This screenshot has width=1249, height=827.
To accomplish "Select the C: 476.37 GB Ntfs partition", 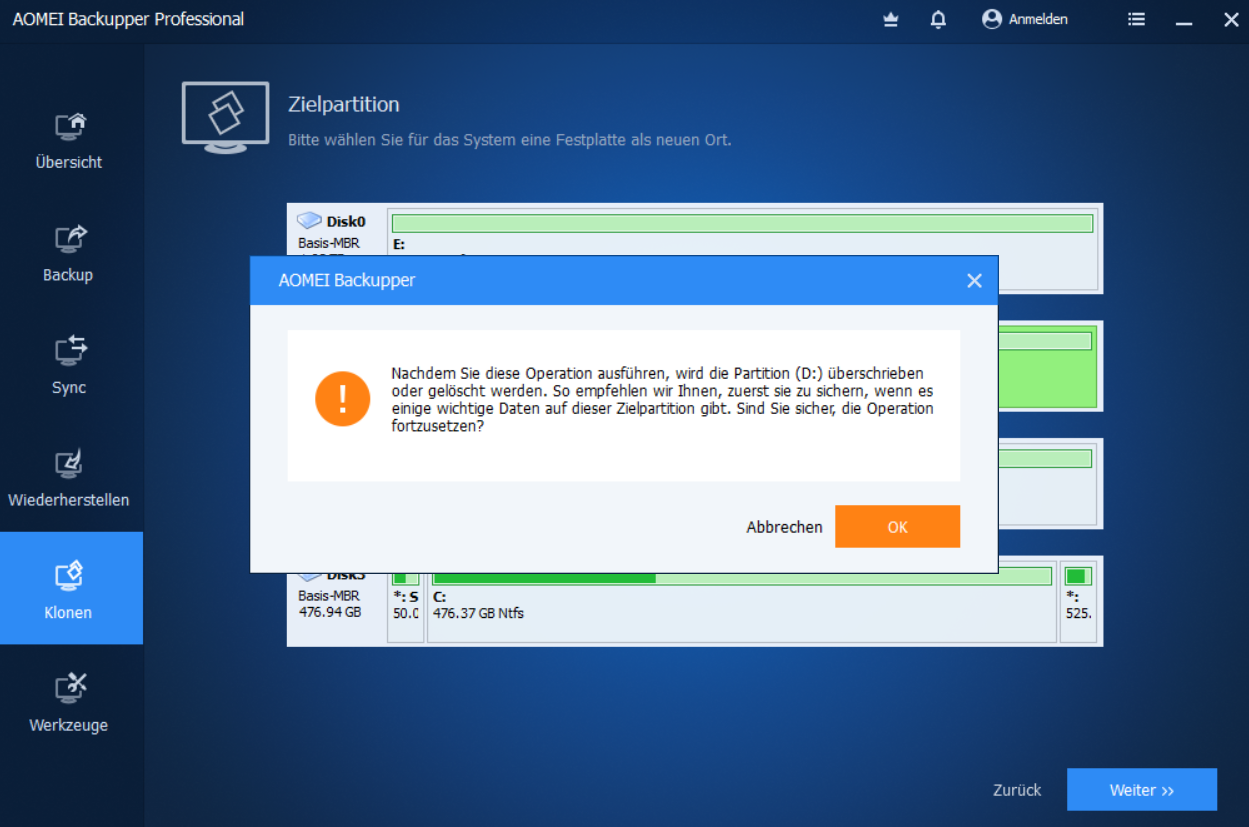I will click(x=741, y=600).
